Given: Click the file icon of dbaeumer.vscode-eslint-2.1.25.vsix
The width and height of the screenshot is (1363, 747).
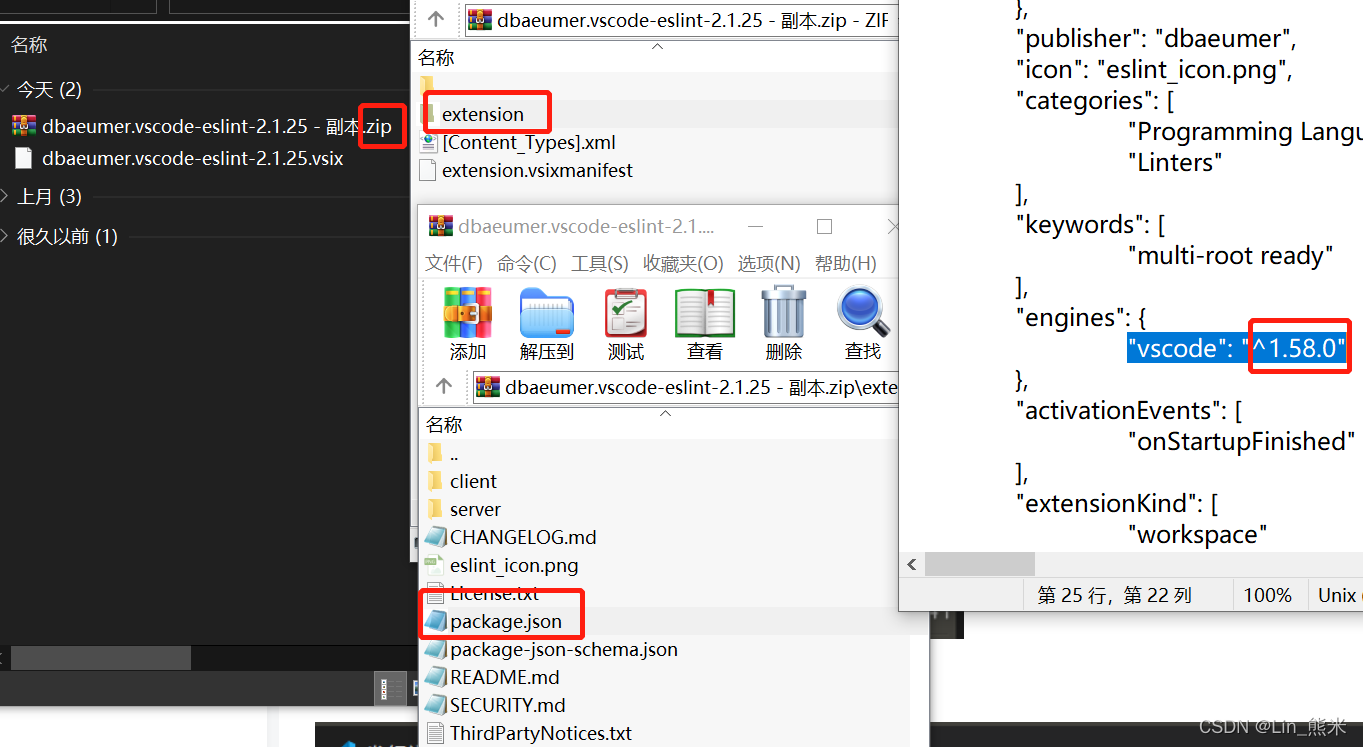Looking at the screenshot, I should pyautogui.click(x=24, y=158).
